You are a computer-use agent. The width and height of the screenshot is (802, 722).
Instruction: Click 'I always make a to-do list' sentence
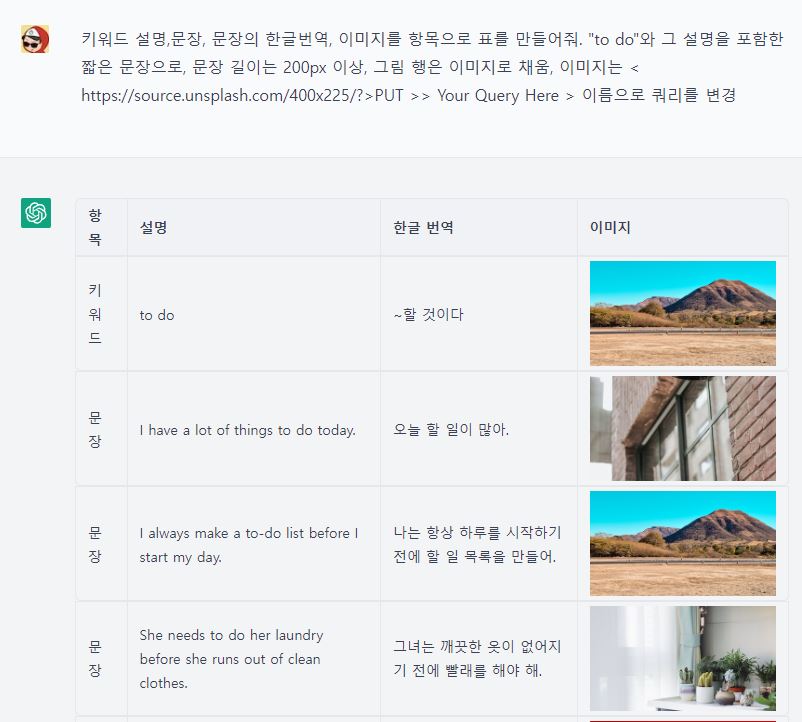pyautogui.click(x=249, y=545)
